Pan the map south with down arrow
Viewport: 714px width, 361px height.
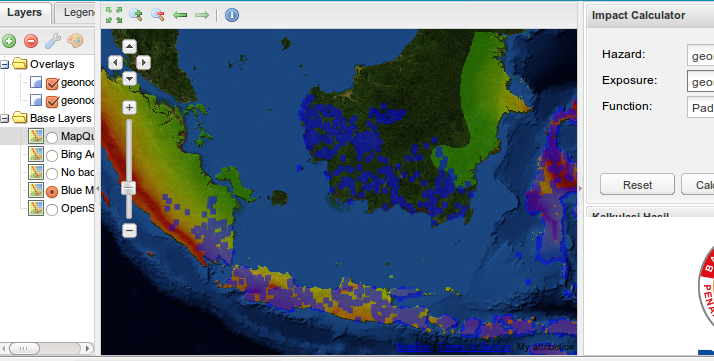129,78
